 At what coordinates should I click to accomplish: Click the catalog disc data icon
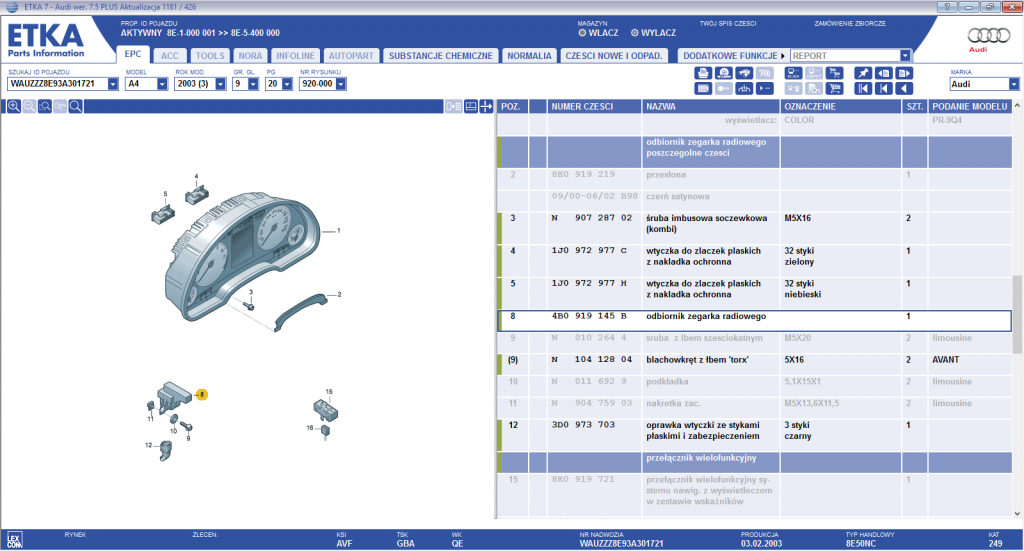tap(724, 73)
